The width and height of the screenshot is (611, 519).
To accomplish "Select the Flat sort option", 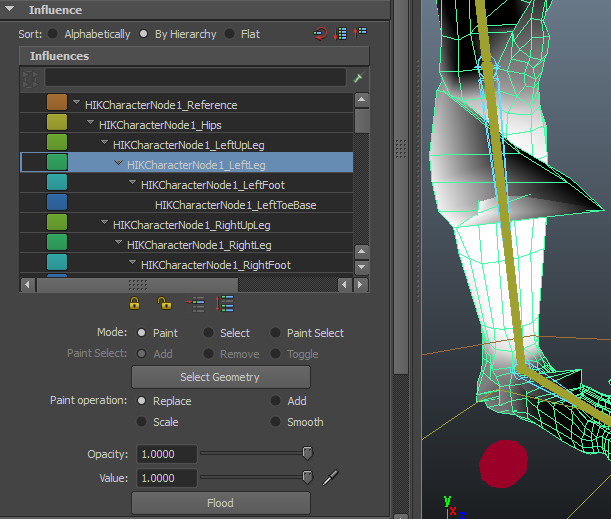I will (230, 34).
